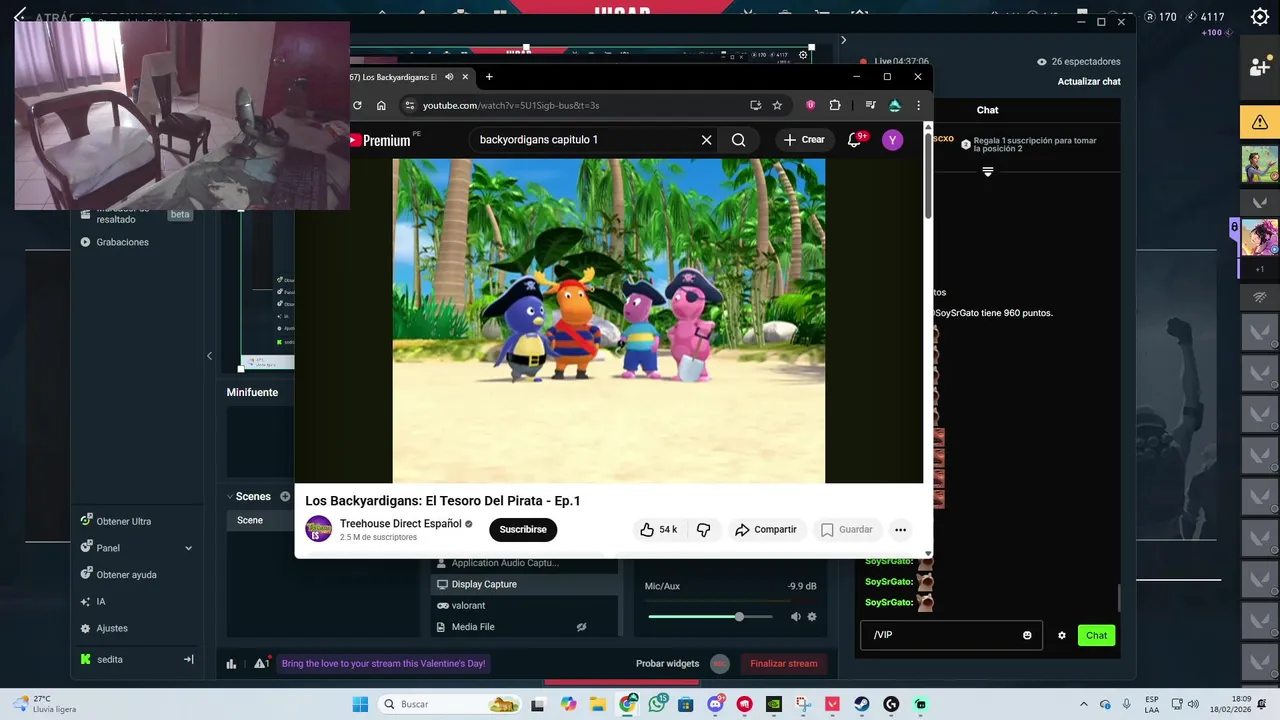Run YouTube search with magnifier icon
The width and height of the screenshot is (1280, 720).
click(738, 140)
